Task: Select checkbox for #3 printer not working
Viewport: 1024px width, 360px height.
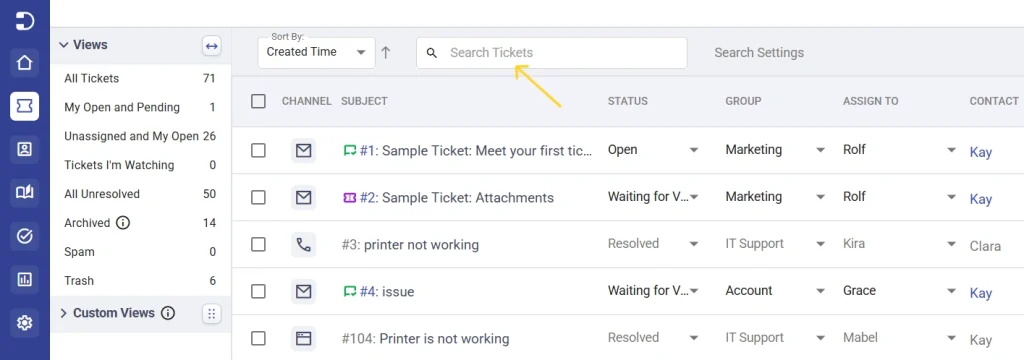Action: coord(259,244)
